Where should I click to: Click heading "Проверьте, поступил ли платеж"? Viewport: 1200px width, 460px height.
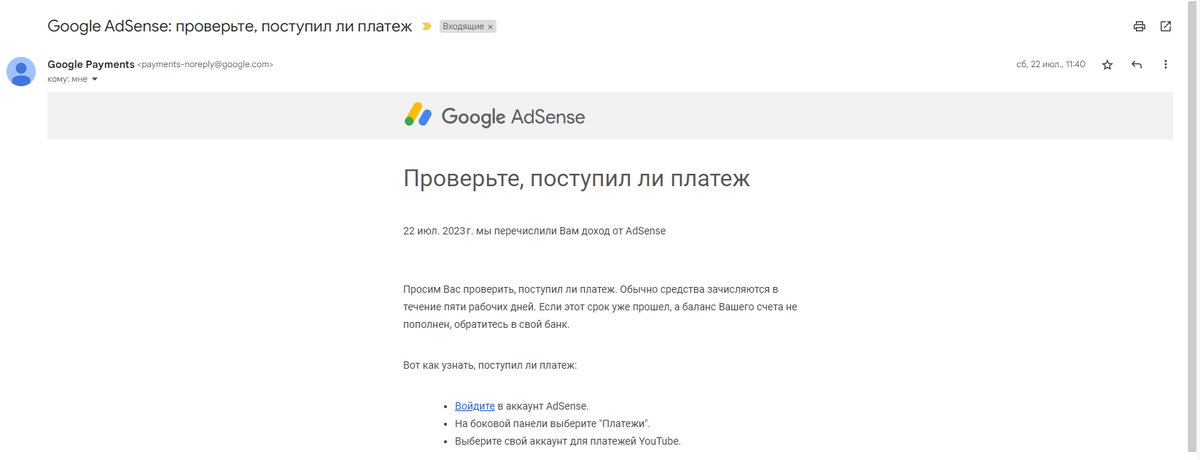(x=577, y=179)
